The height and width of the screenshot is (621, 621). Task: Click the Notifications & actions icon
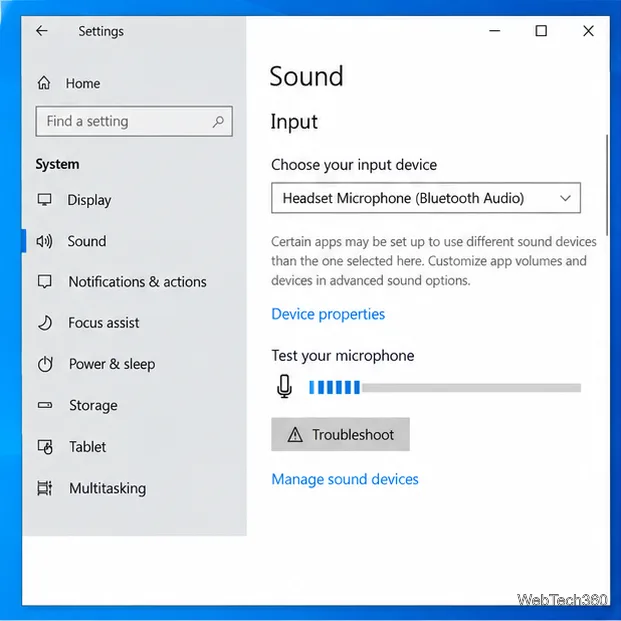(x=44, y=282)
